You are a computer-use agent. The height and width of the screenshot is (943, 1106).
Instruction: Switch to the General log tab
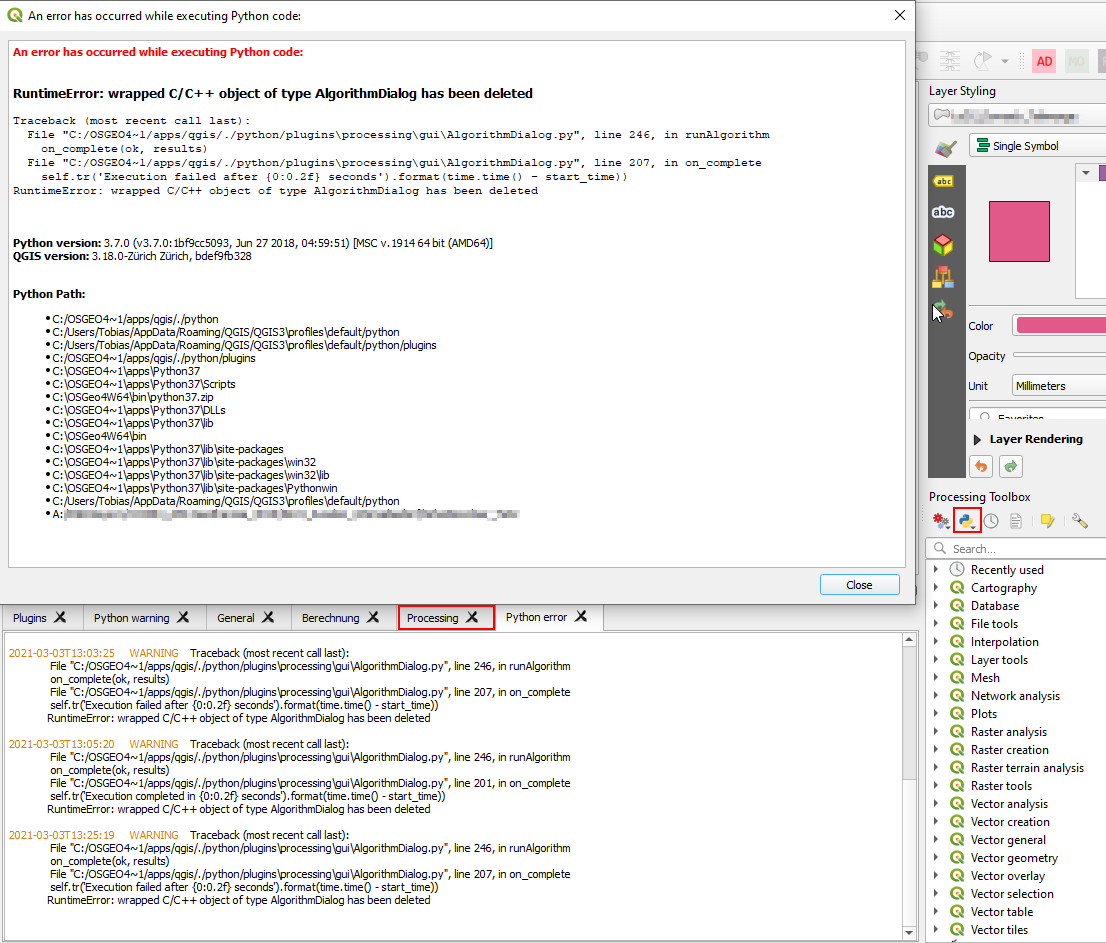(x=236, y=618)
